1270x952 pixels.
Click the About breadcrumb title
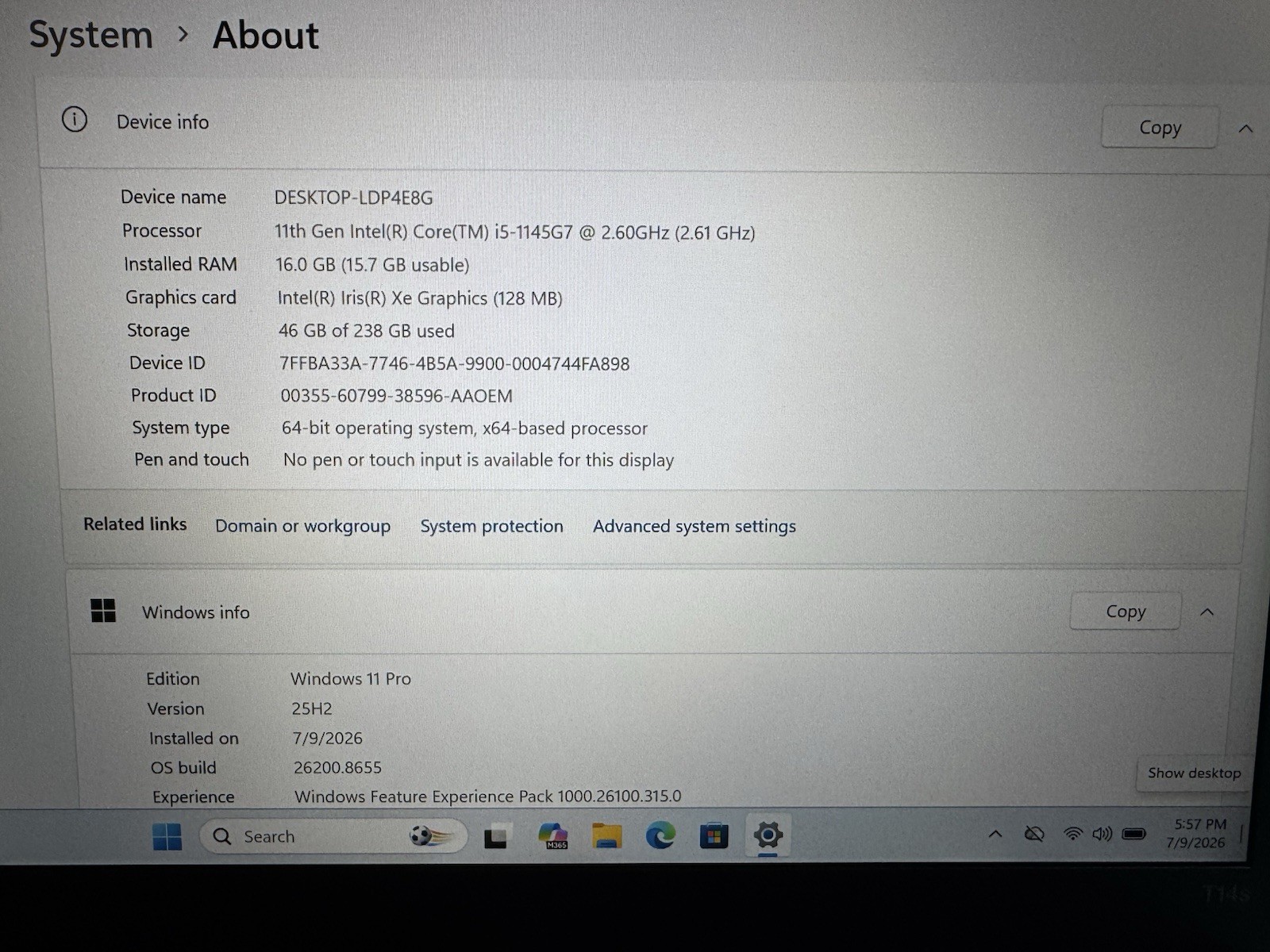click(x=265, y=36)
